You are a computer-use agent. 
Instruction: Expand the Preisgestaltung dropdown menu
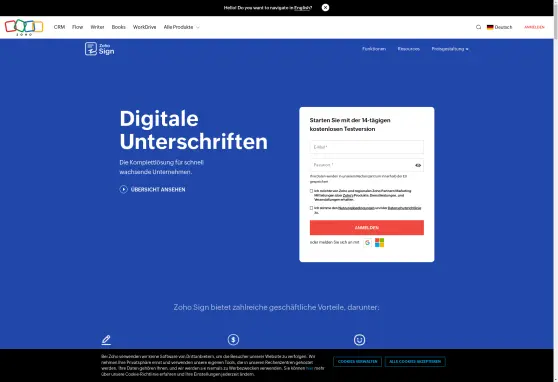tap(450, 49)
